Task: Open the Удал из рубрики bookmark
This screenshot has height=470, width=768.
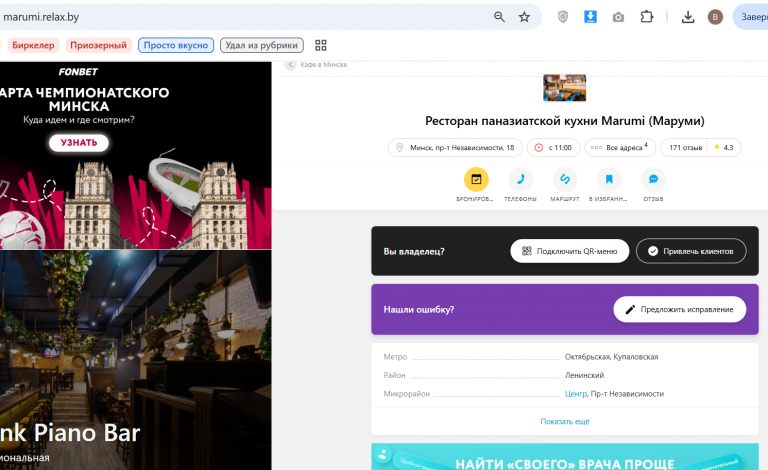Action: click(x=262, y=45)
